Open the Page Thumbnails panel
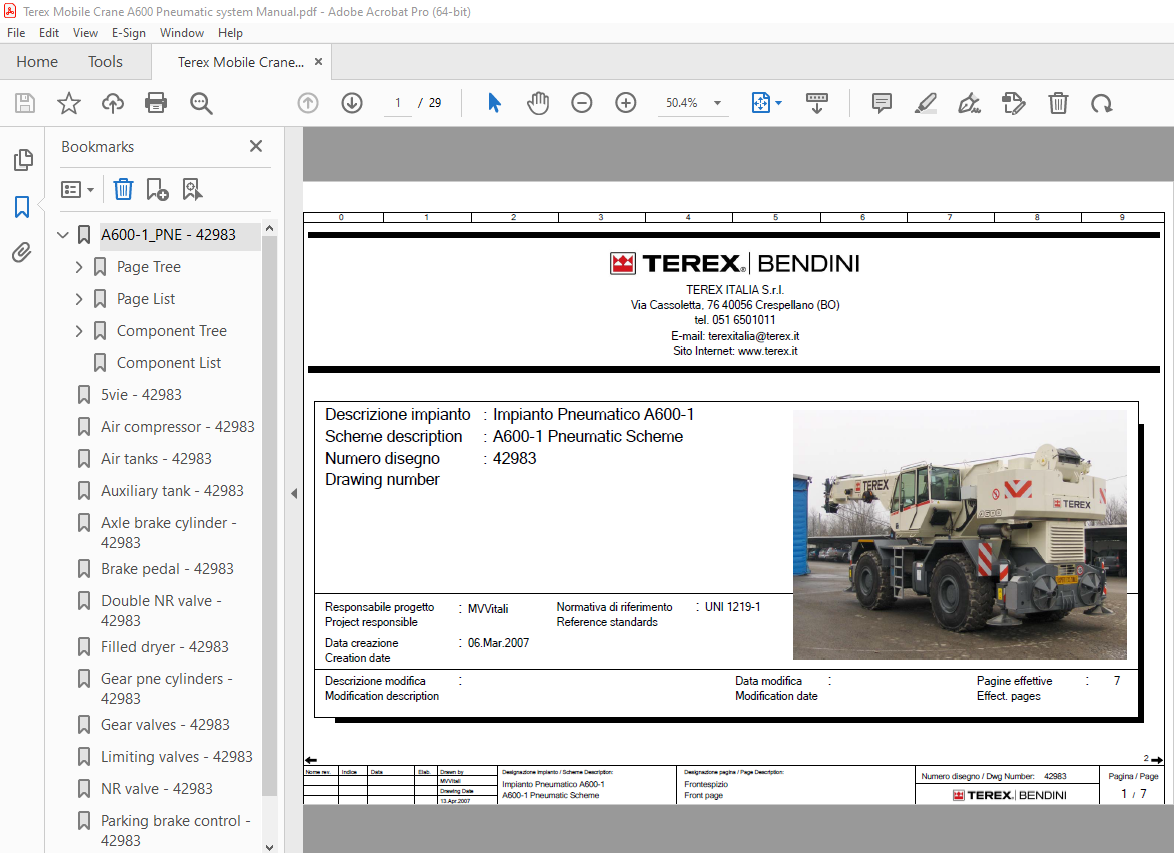This screenshot has height=853, width=1174. 23,160
